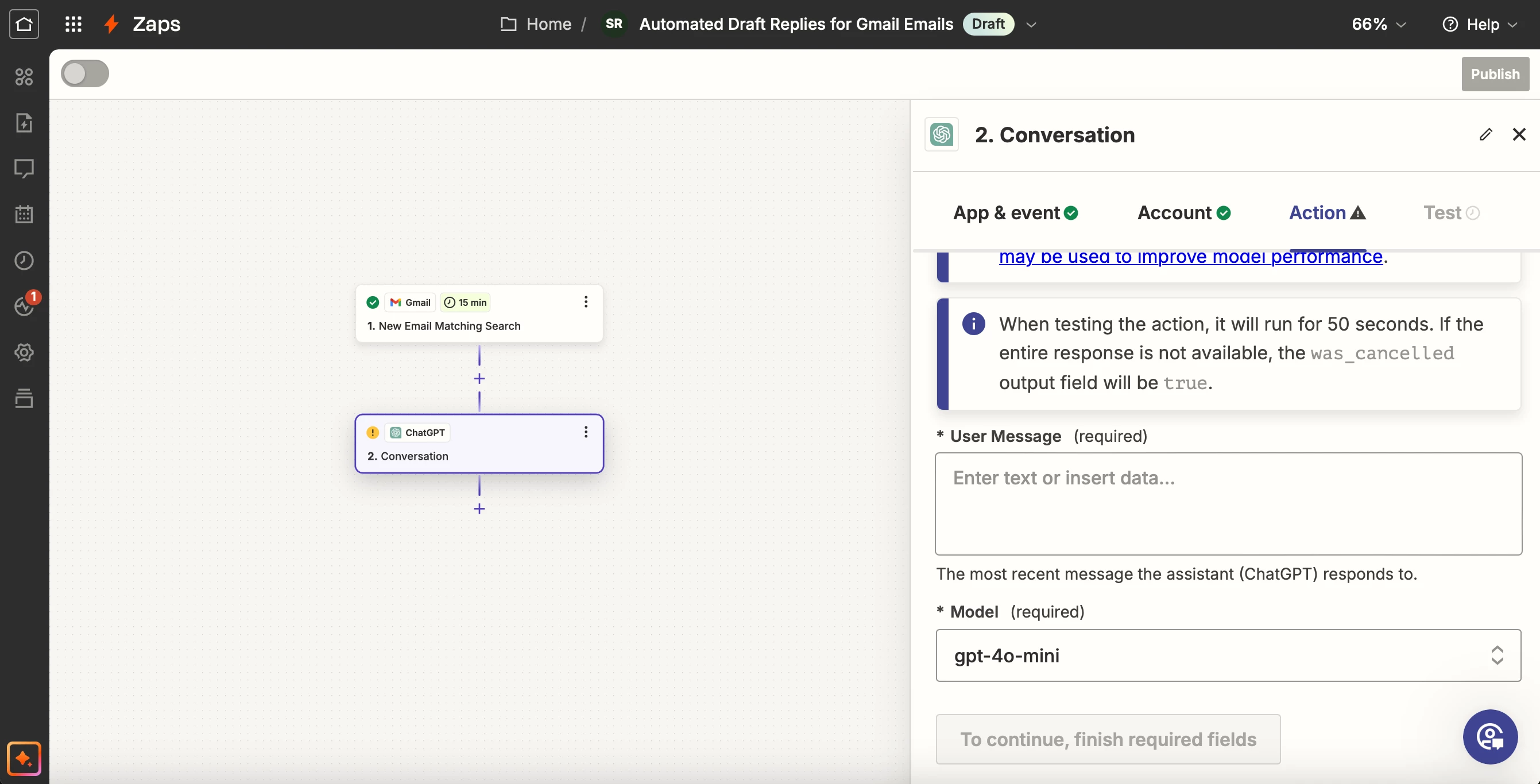This screenshot has height=784, width=1540.
Task: Open settings gear icon in left sidebar
Action: click(x=24, y=352)
